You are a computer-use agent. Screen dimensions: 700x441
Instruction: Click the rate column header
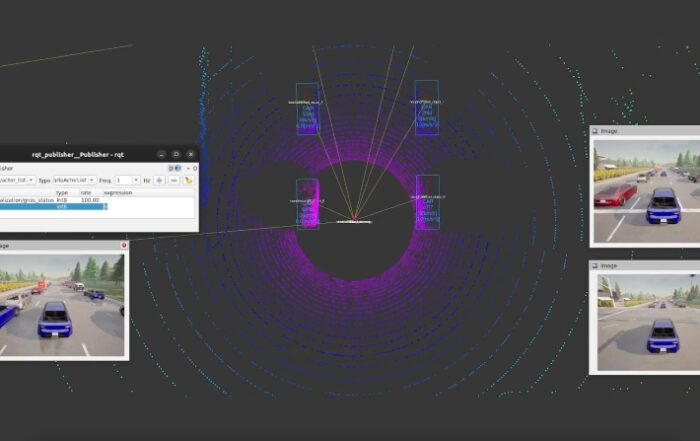[86, 193]
